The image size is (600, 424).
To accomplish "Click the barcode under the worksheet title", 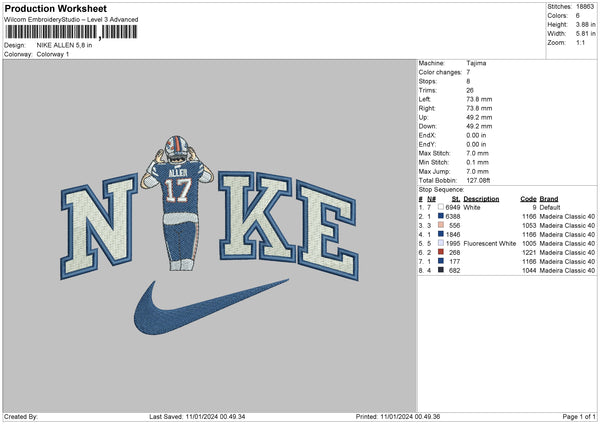I will pos(71,32).
